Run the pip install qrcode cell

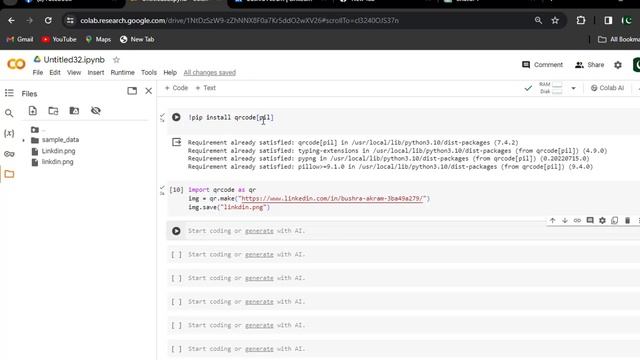pyautogui.click(x=176, y=117)
